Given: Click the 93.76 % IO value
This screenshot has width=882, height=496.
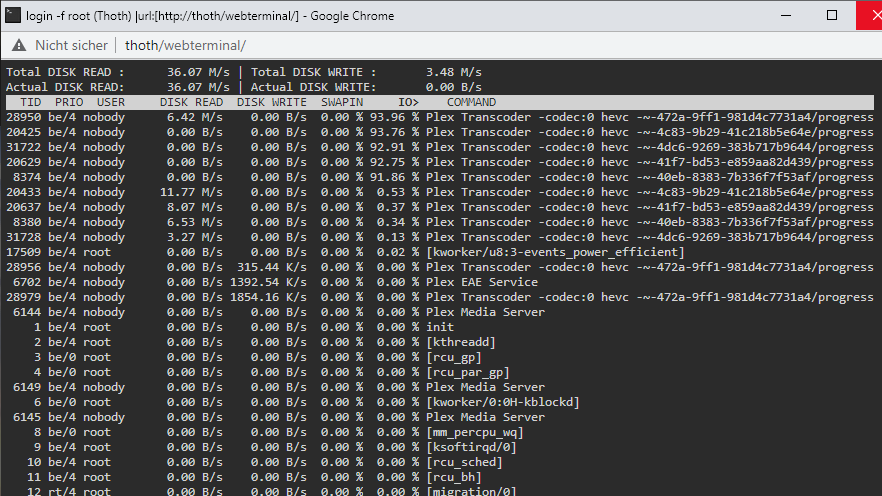Looking at the screenshot, I should click(x=394, y=132).
